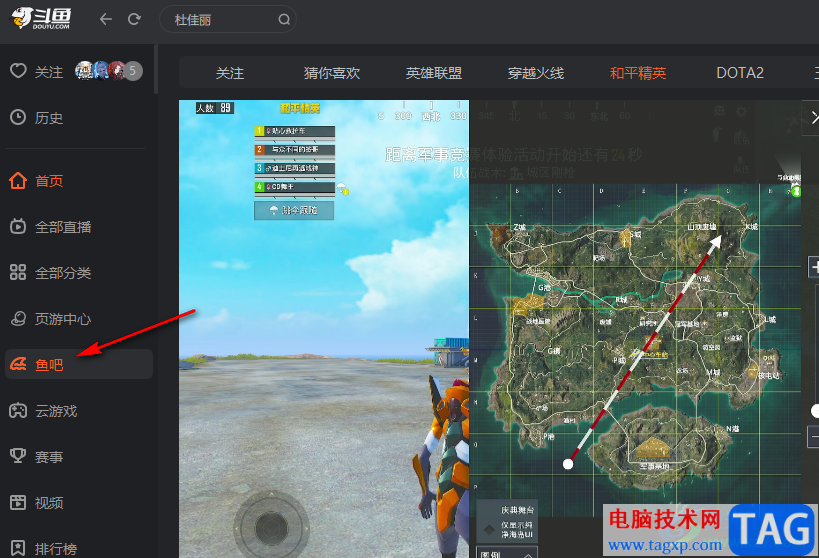Viewport: 819px width, 558px height.
Task: Click the clock icon for 历史
Action: tap(18, 117)
